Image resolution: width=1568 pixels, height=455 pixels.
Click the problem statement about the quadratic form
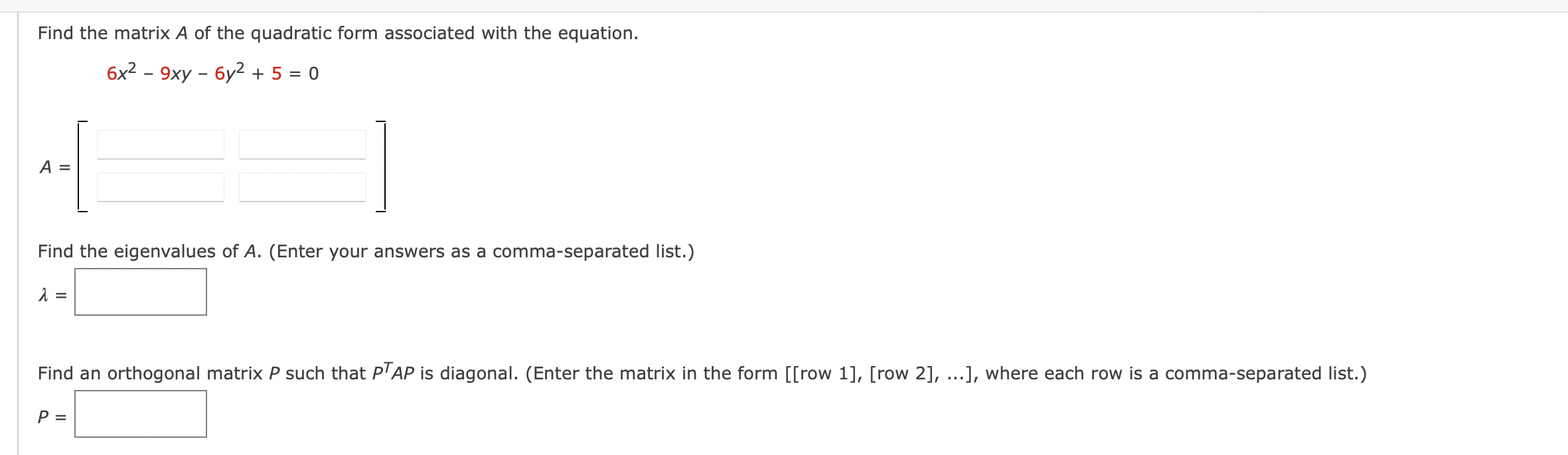pos(337,32)
